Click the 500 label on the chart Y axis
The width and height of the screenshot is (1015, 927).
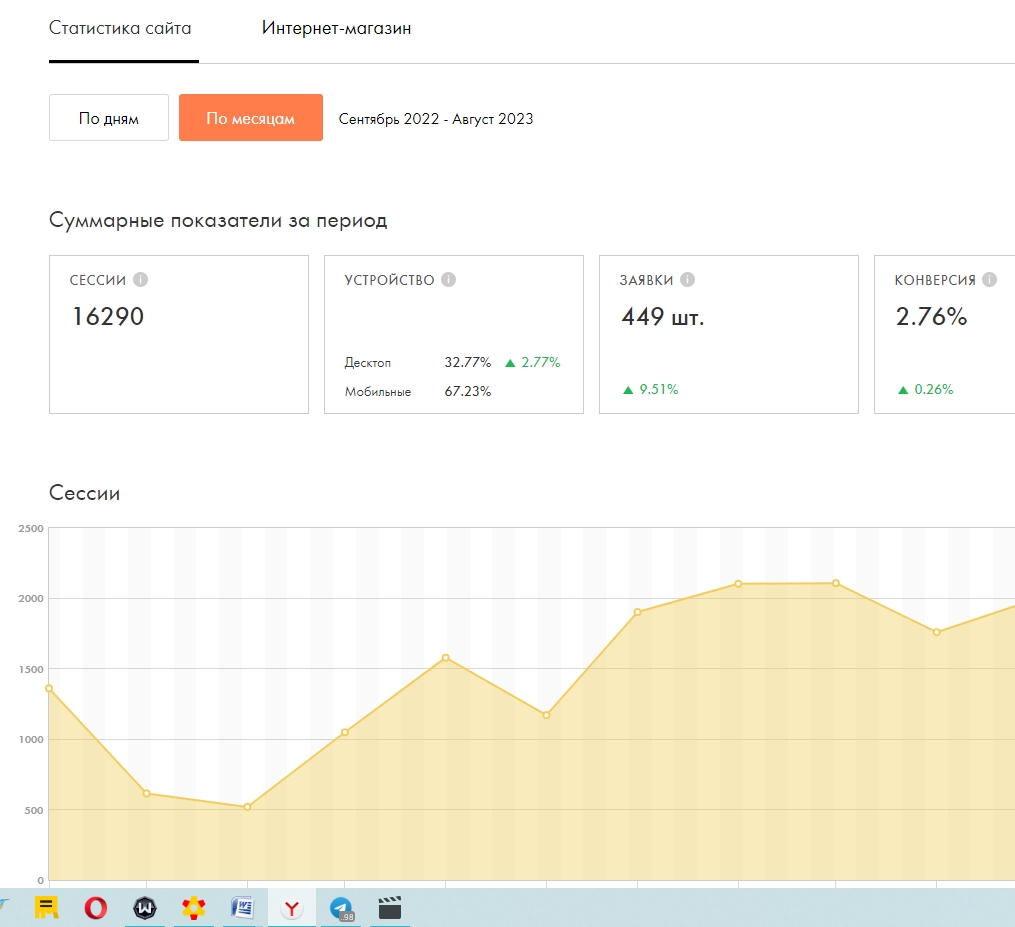coord(34,810)
